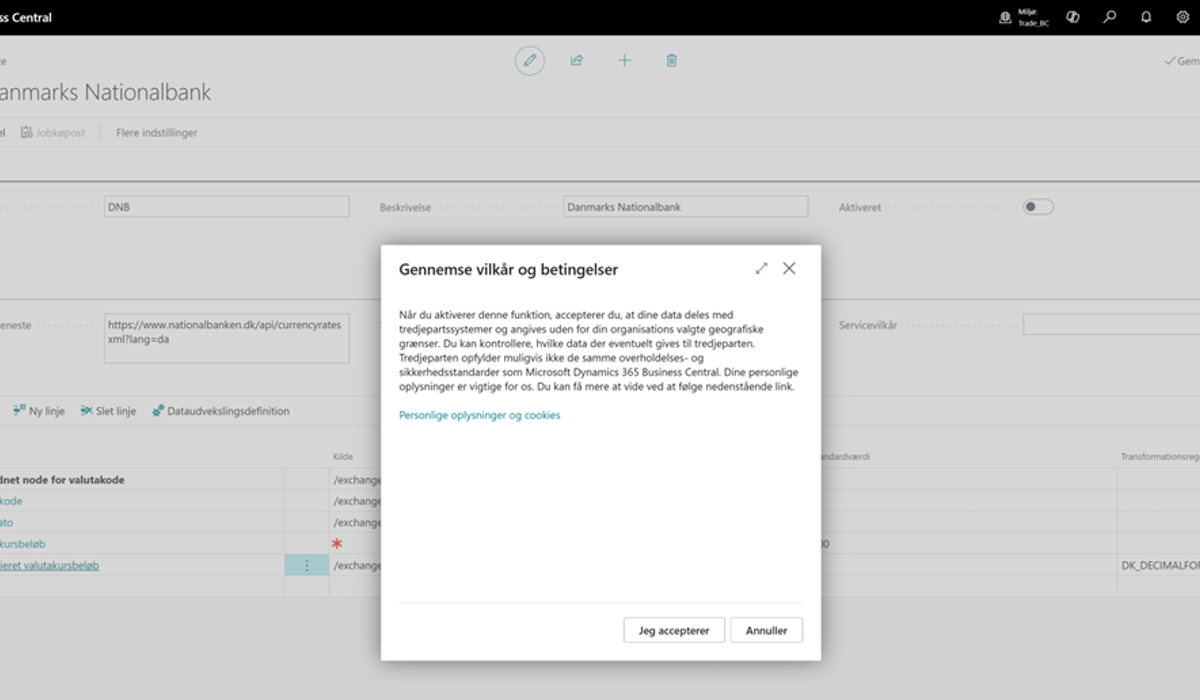Viewport: 1200px width, 700px height.
Task: Click the Jeg accepterer button
Action: [x=674, y=630]
